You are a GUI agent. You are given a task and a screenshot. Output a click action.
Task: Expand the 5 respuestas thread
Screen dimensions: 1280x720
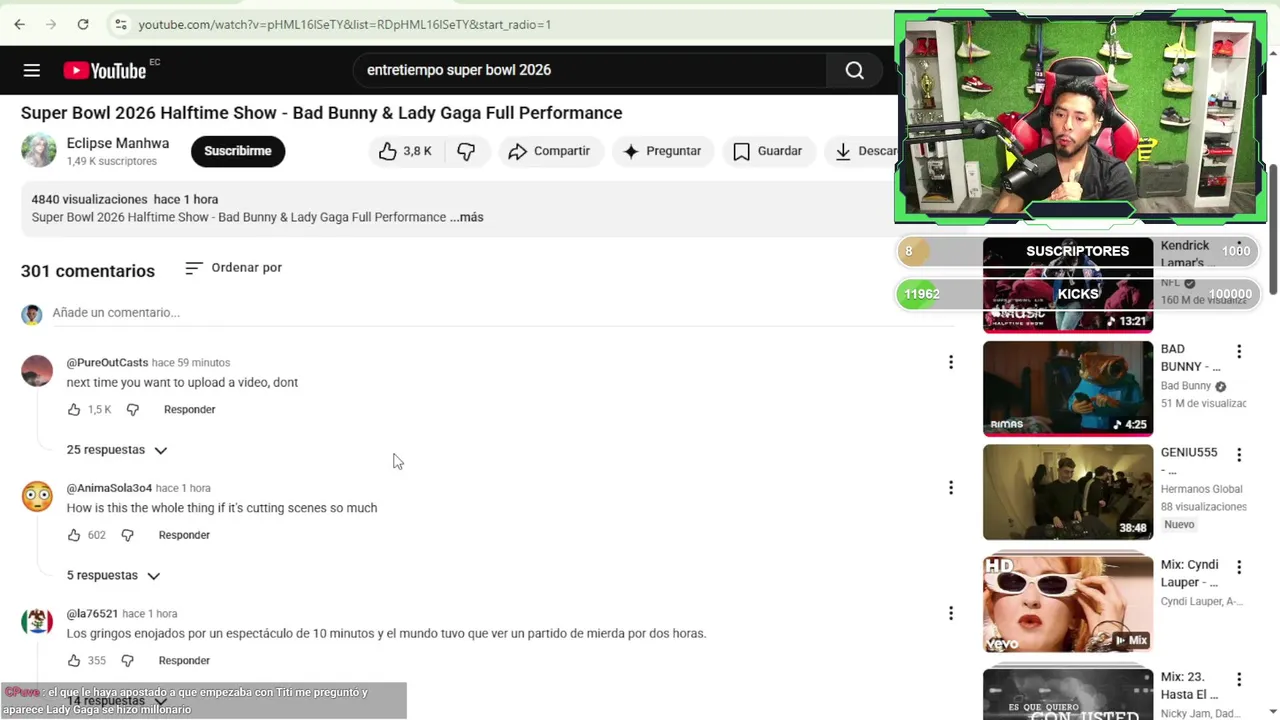(113, 576)
